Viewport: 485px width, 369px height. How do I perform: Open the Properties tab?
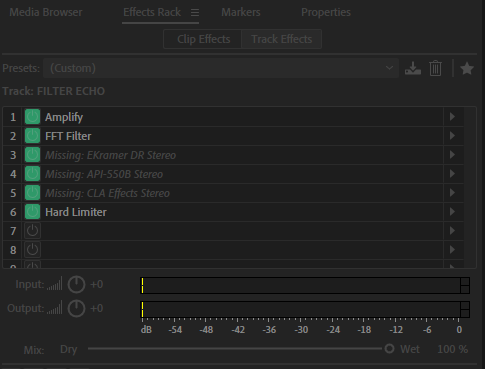pyautogui.click(x=326, y=12)
